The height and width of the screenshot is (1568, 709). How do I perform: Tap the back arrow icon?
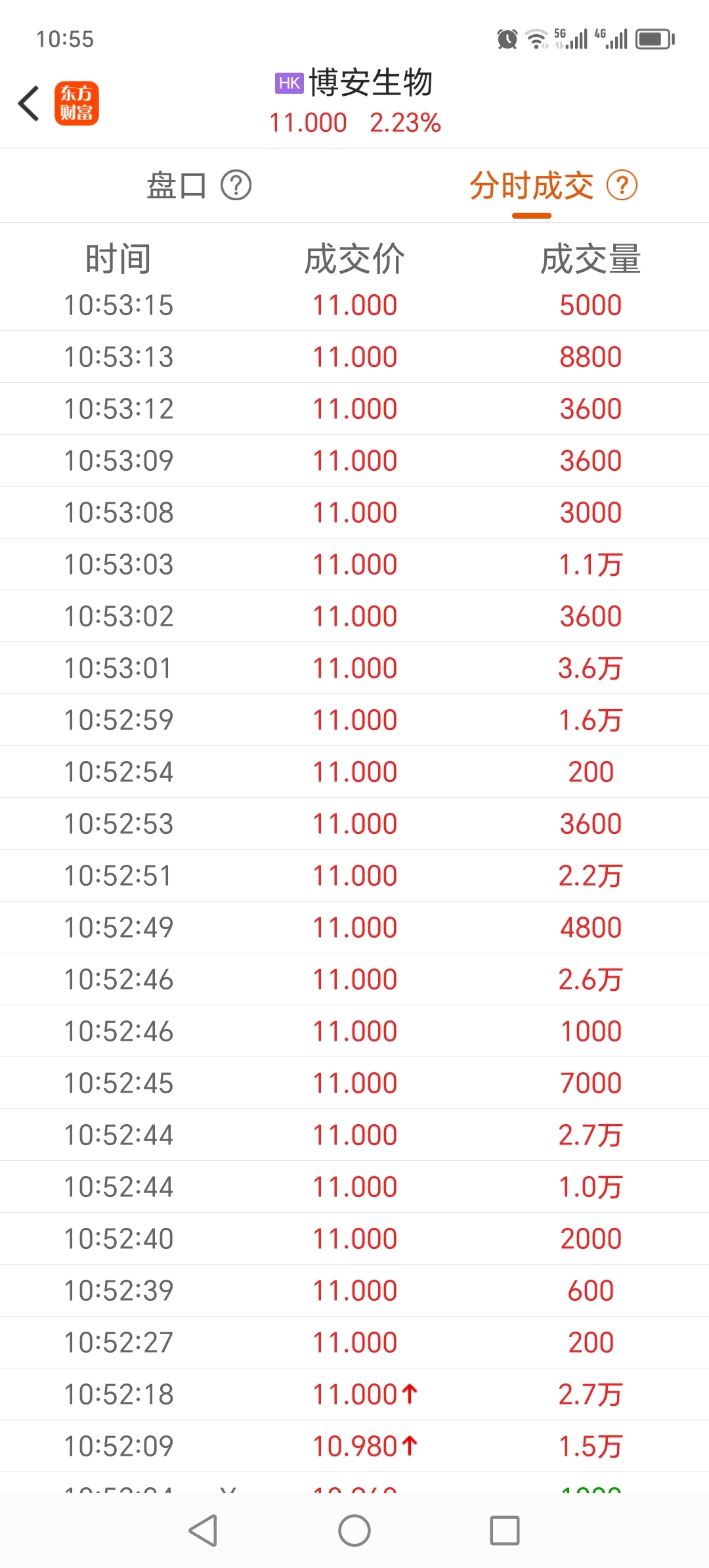coord(29,104)
